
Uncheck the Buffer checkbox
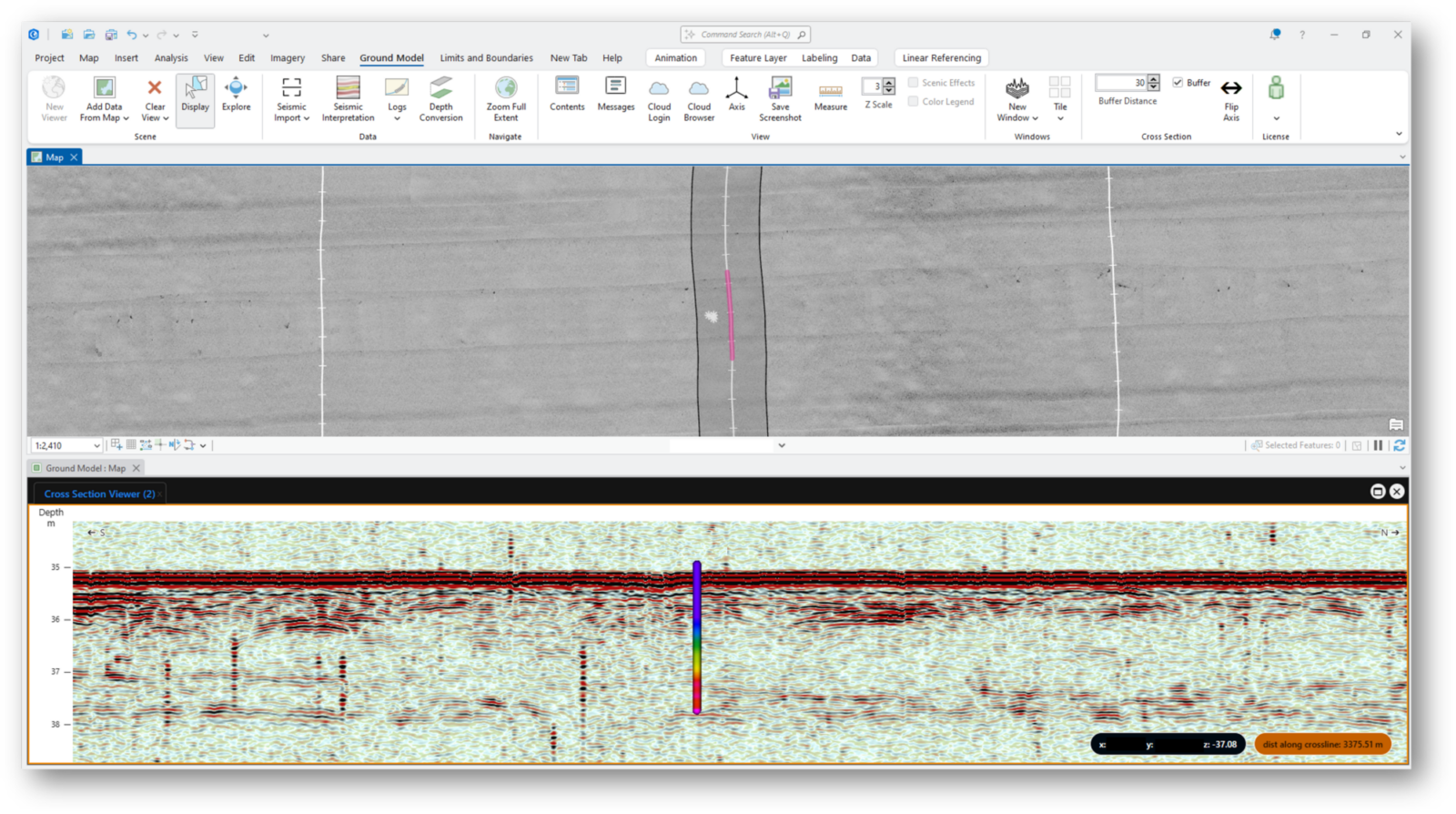pos(1178,83)
